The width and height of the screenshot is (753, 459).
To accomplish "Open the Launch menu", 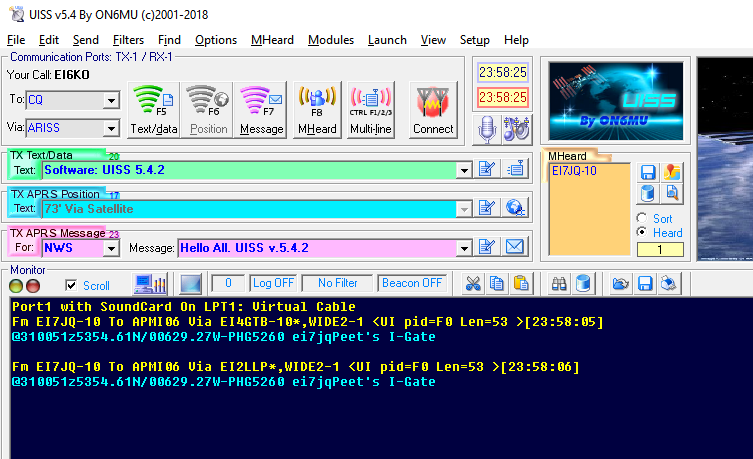I will click(387, 40).
